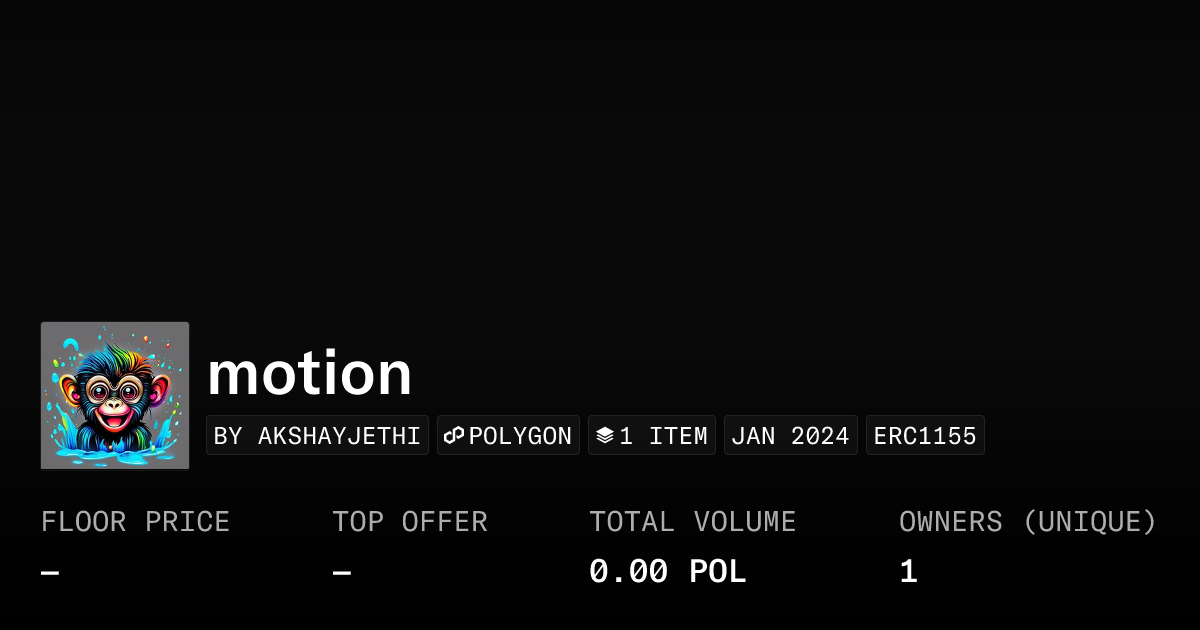Click the TOP OFFER stat label
The image size is (1200, 630).
(x=410, y=522)
